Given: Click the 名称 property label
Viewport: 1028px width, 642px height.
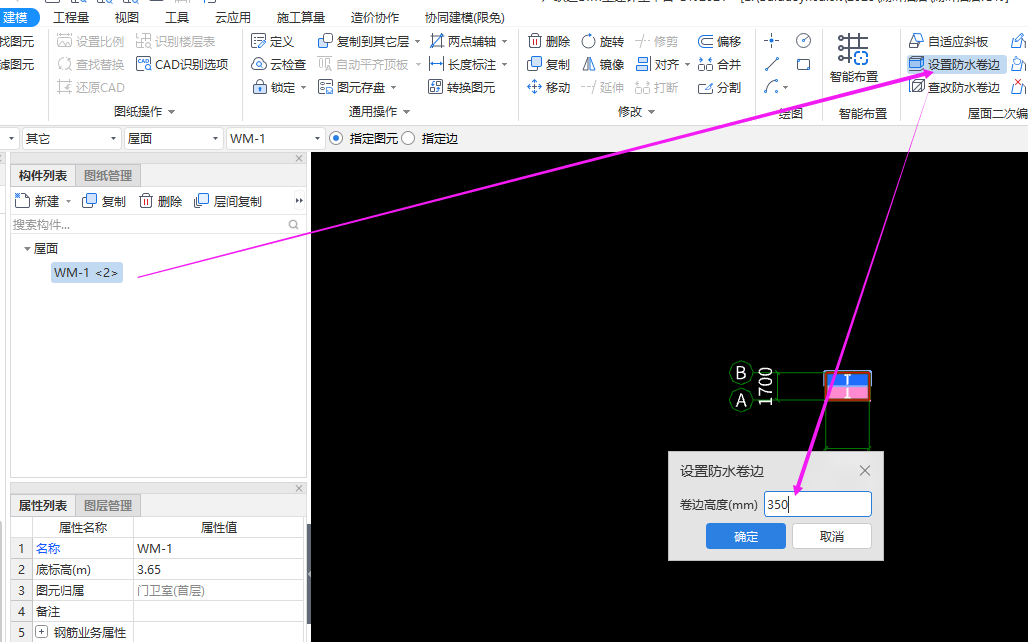Looking at the screenshot, I should point(48,548).
